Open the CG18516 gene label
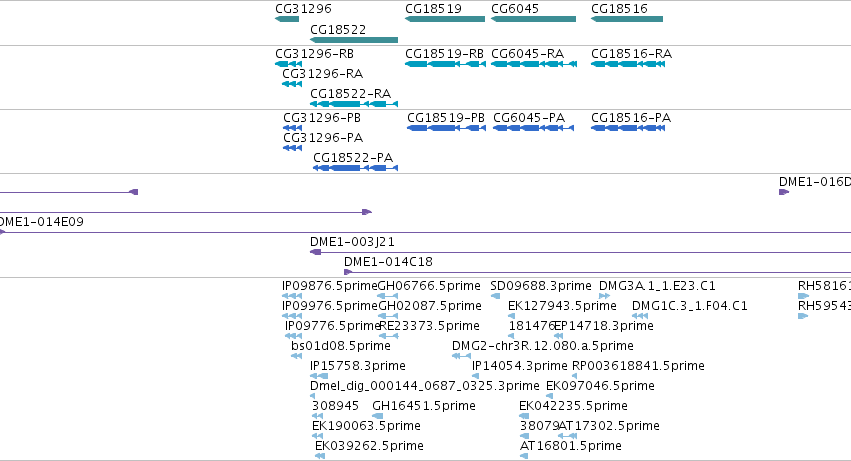The image size is (851, 461). [x=619, y=9]
